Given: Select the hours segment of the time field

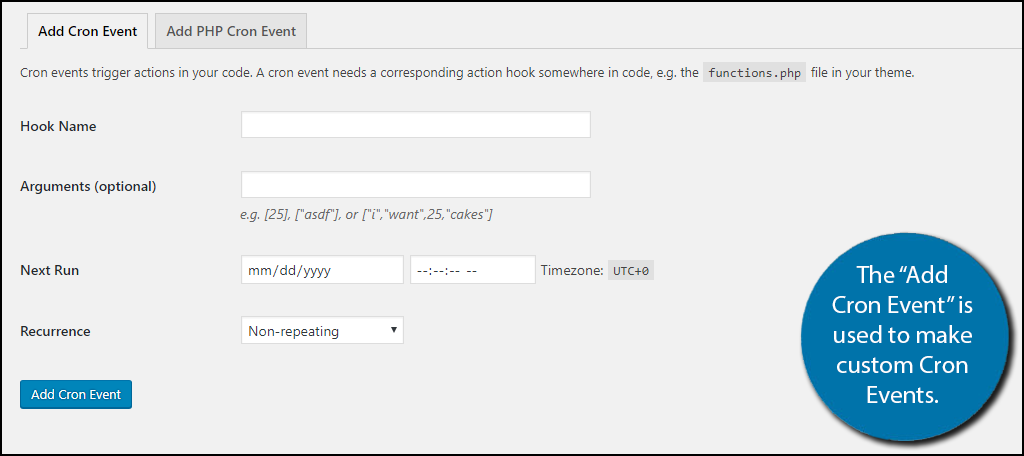Looking at the screenshot, I should 422,270.
